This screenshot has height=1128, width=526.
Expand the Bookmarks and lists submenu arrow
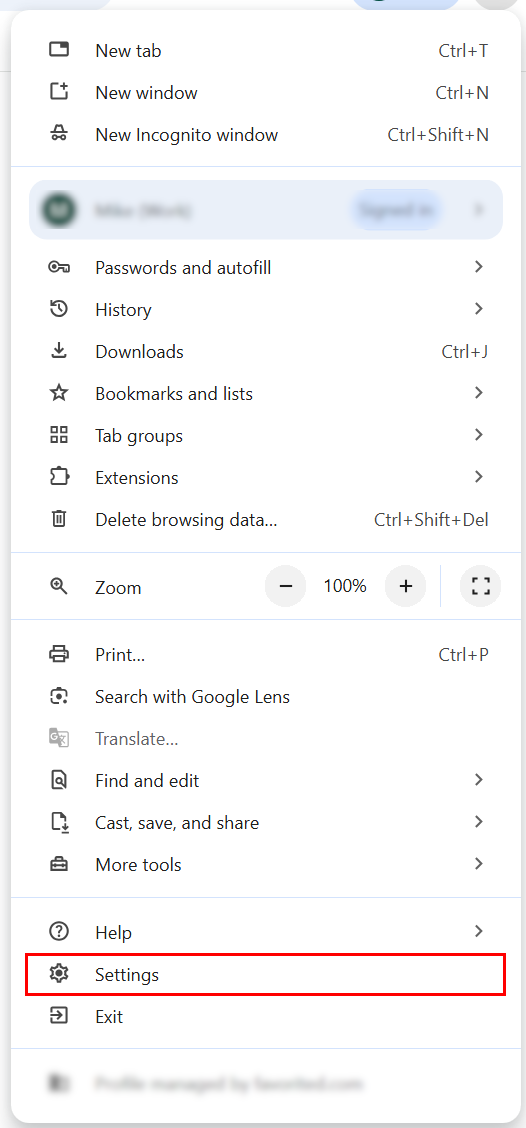pos(479,393)
